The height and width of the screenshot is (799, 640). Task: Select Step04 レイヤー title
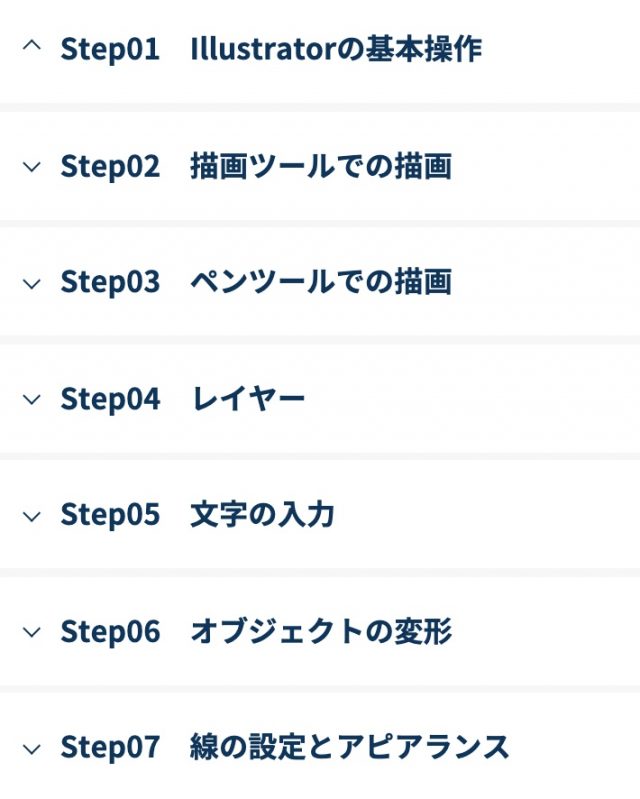click(248, 399)
